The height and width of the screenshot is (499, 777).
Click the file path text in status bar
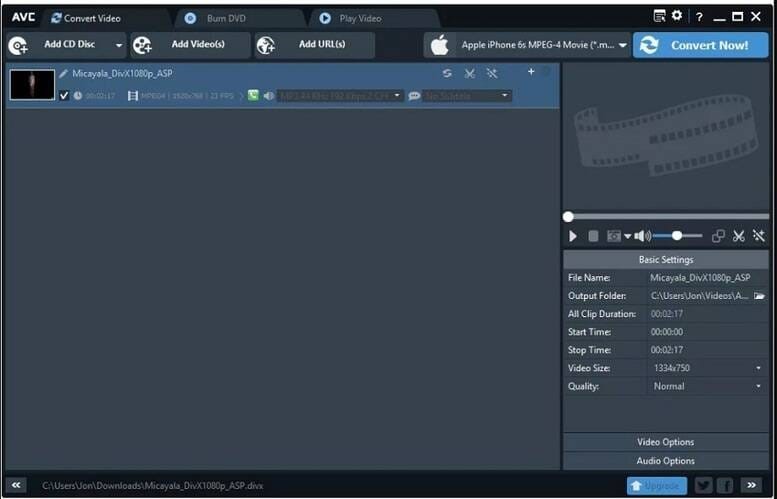click(153, 486)
